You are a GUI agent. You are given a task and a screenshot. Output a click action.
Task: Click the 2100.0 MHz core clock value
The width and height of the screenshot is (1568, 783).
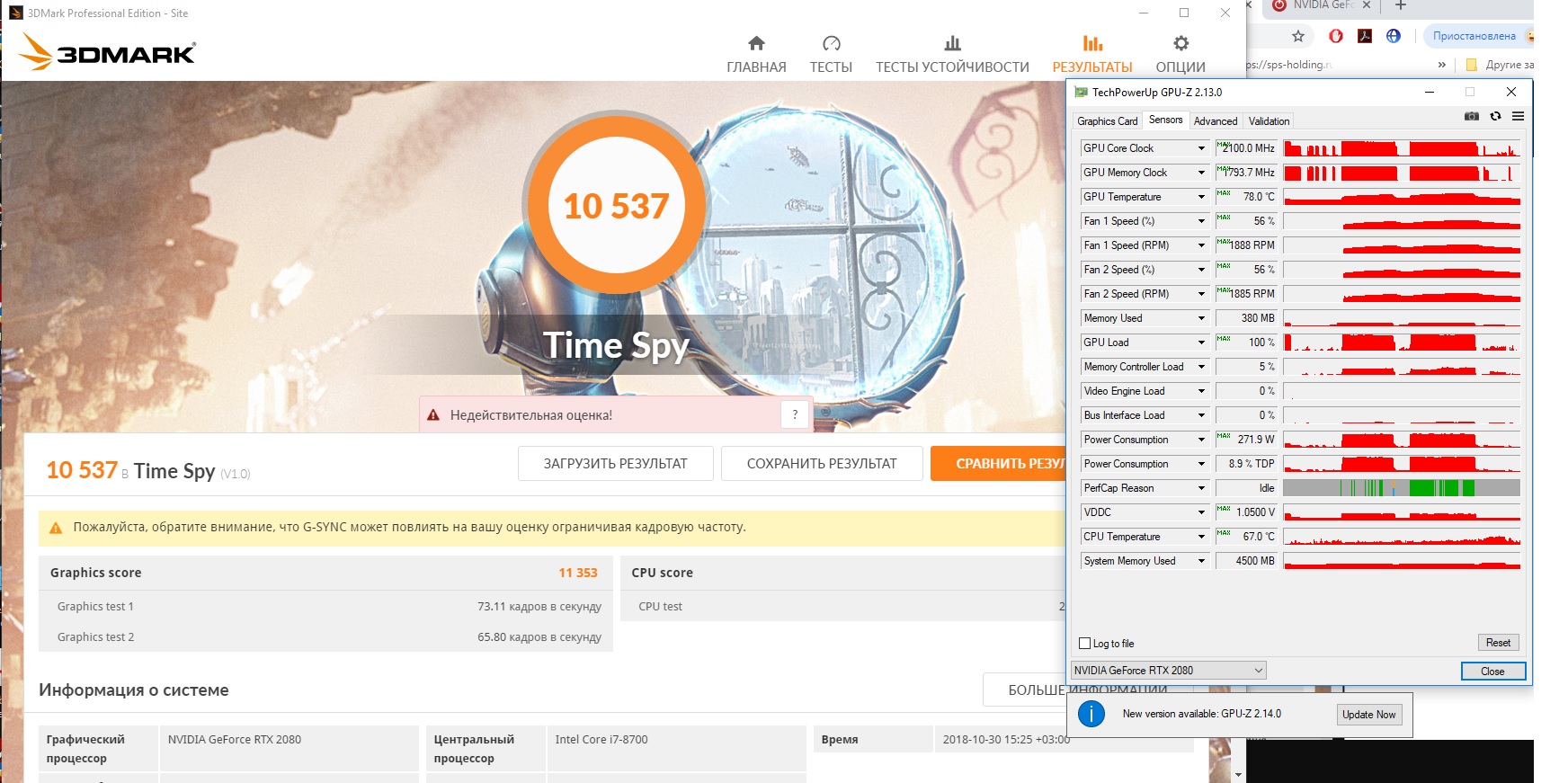click(x=1246, y=148)
